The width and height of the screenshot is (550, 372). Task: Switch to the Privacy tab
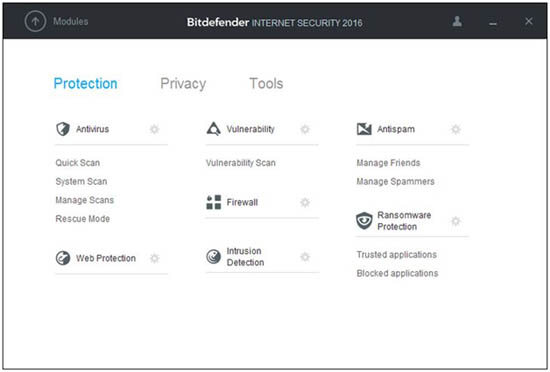(183, 84)
